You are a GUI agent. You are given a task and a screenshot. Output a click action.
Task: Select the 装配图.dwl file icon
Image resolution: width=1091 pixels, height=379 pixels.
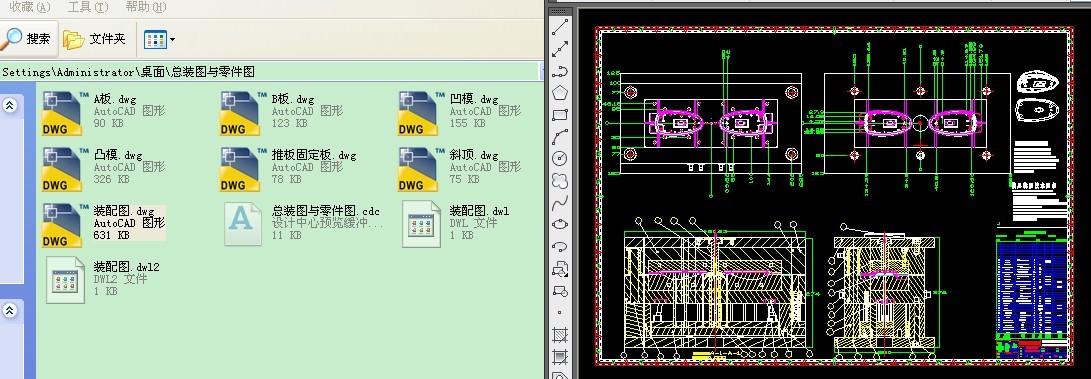(422, 224)
